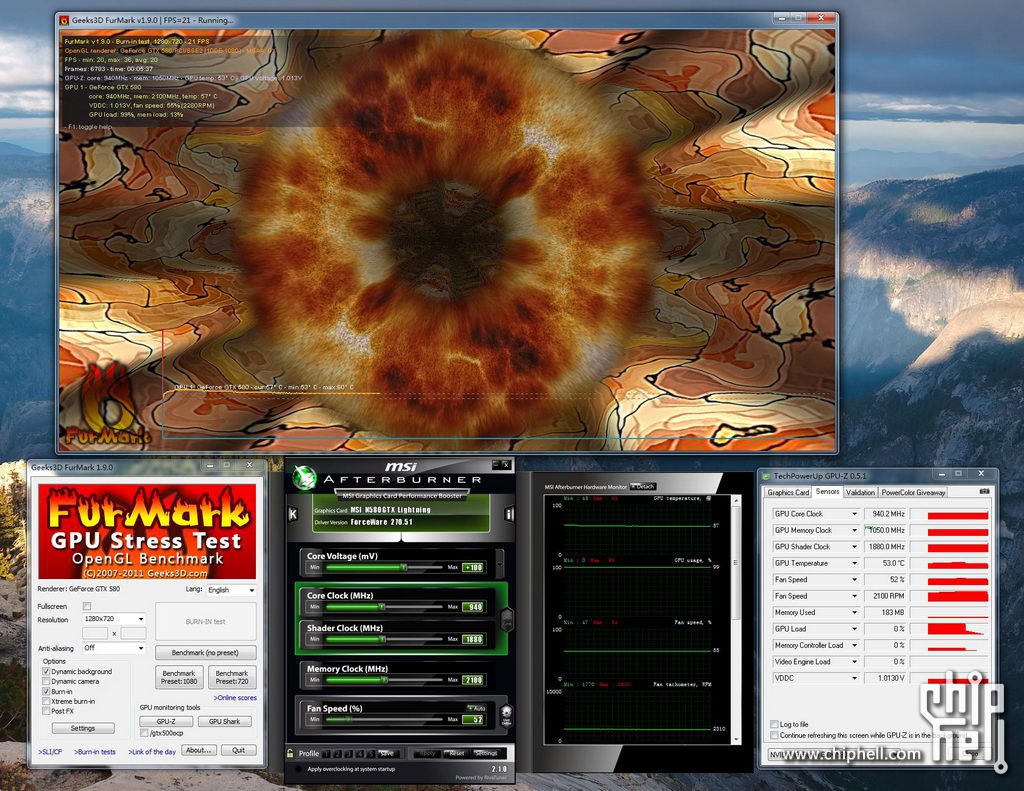Screen dimensions: 1024x791
Task: Select Afterburner profile slot 5
Action: pyautogui.click(x=371, y=753)
